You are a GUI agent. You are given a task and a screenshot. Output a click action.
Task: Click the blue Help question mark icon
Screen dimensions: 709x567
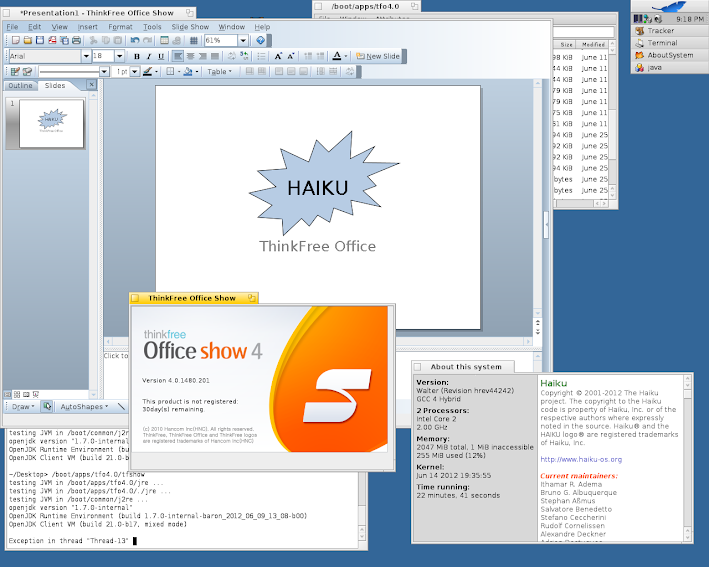[x=260, y=40]
